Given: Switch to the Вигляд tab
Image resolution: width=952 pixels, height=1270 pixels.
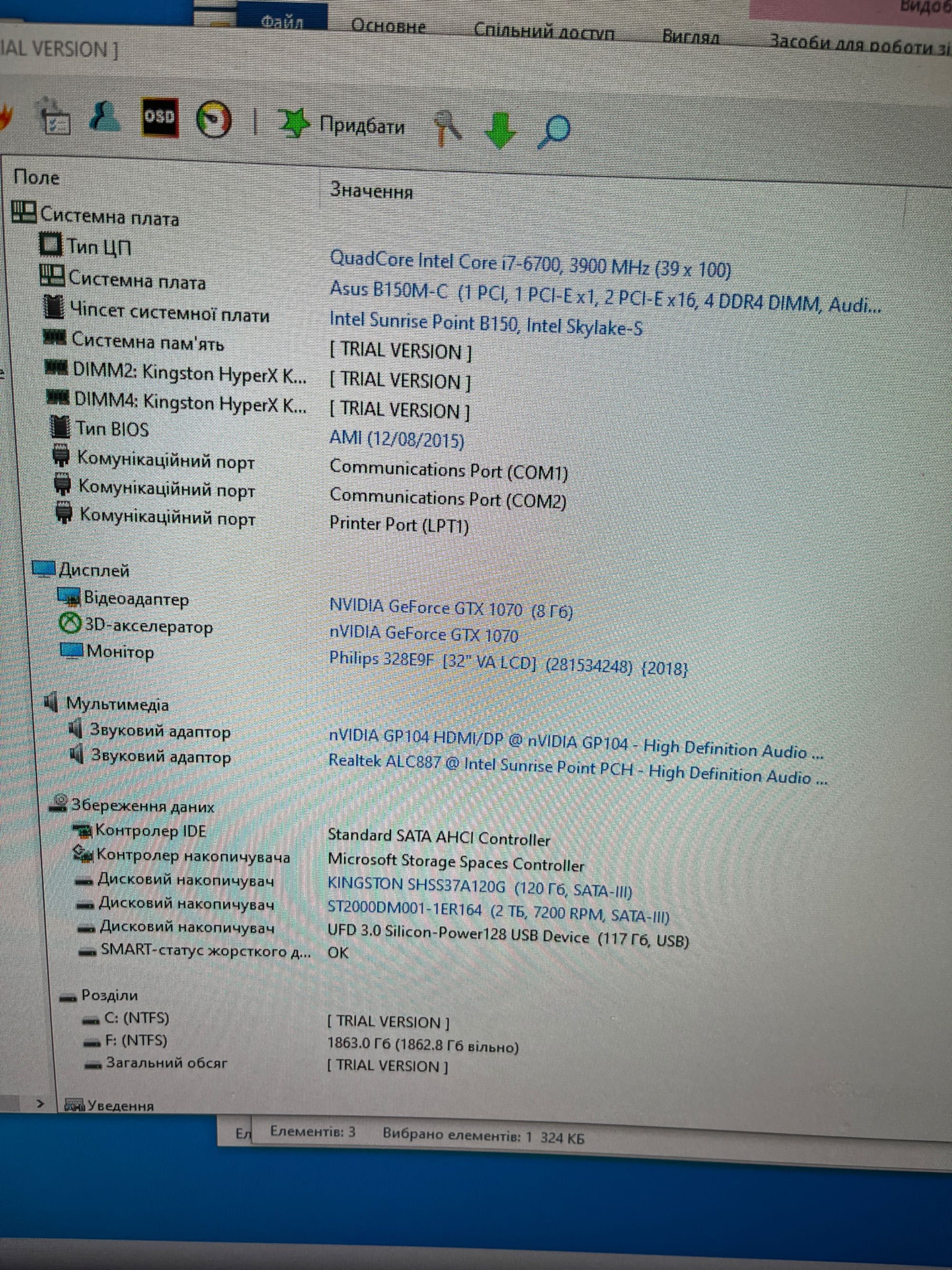Looking at the screenshot, I should 691,37.
